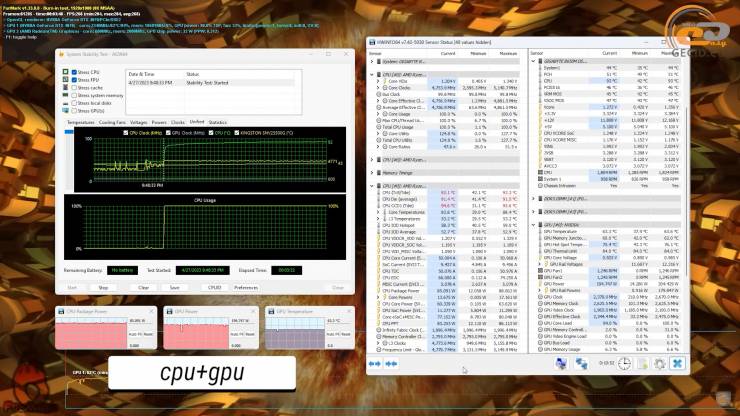
Task: Expand Memory Timings sensor group
Action: click(x=372, y=173)
